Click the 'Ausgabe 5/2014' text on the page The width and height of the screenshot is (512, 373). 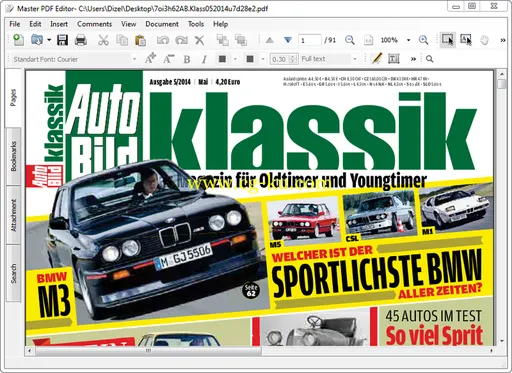click(170, 82)
